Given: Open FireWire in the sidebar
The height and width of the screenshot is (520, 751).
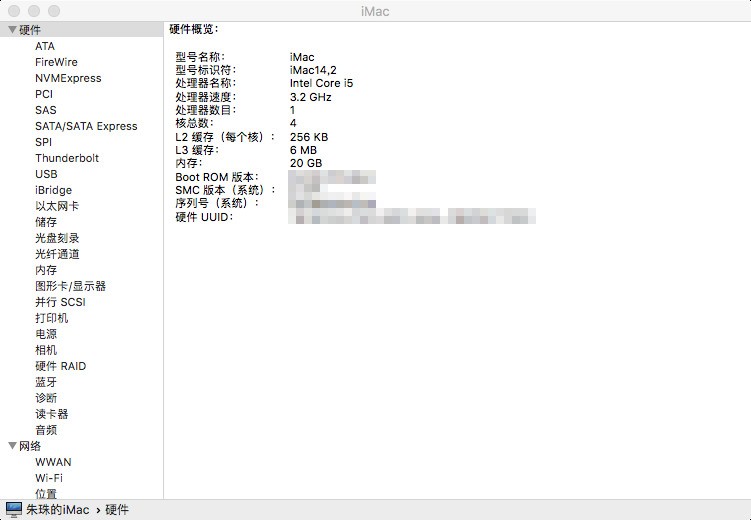Looking at the screenshot, I should tap(56, 62).
